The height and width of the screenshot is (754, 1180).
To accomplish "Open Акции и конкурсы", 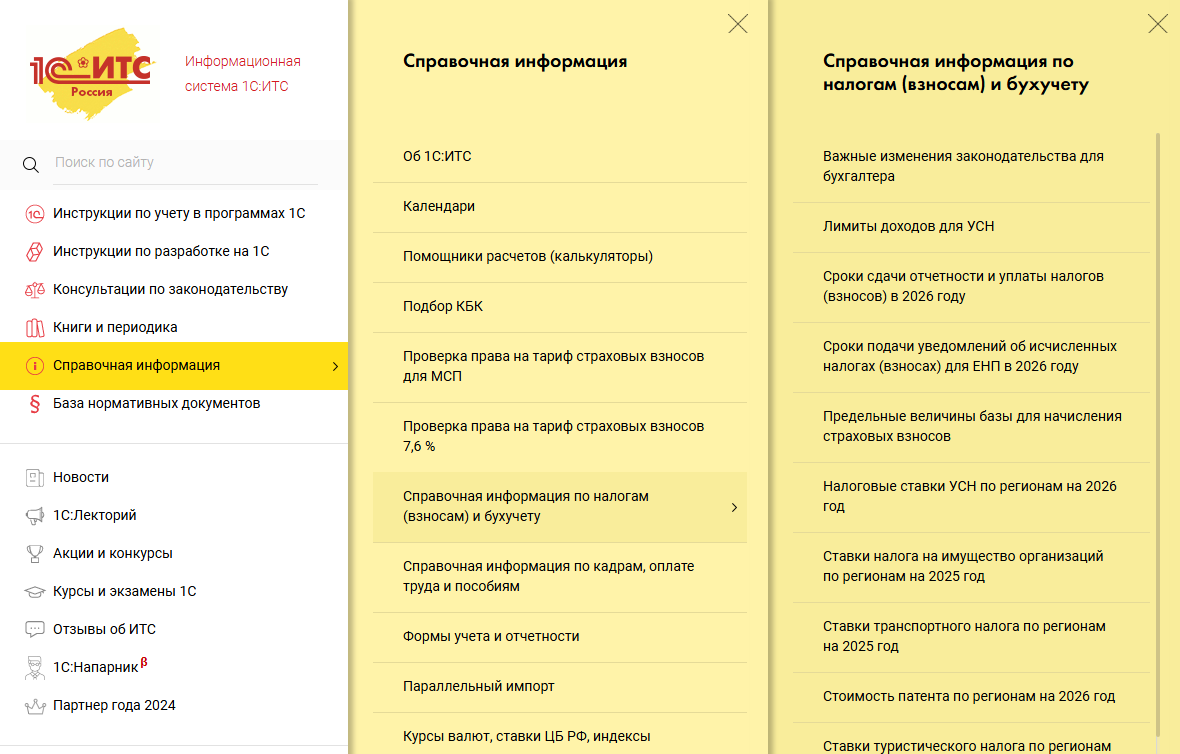I will (113, 553).
